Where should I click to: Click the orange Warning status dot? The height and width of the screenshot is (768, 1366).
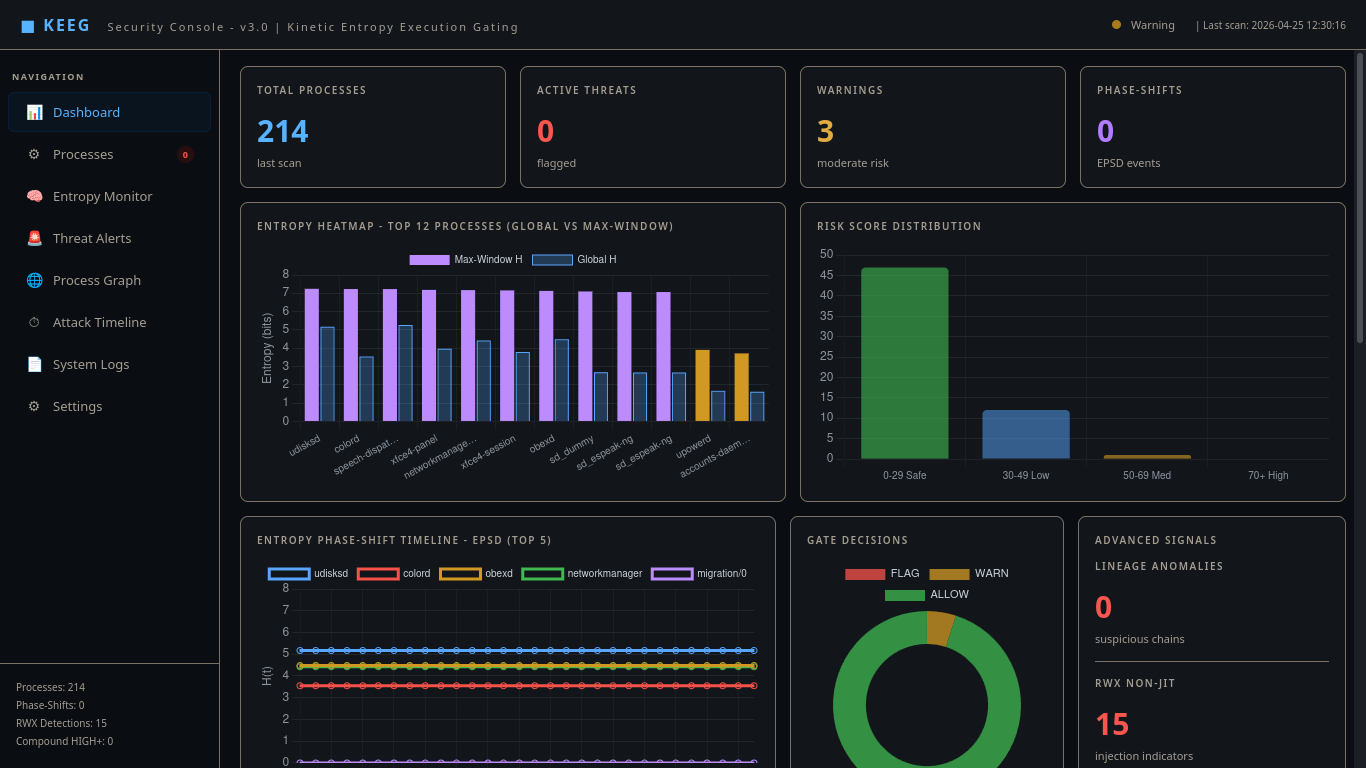tap(1116, 25)
